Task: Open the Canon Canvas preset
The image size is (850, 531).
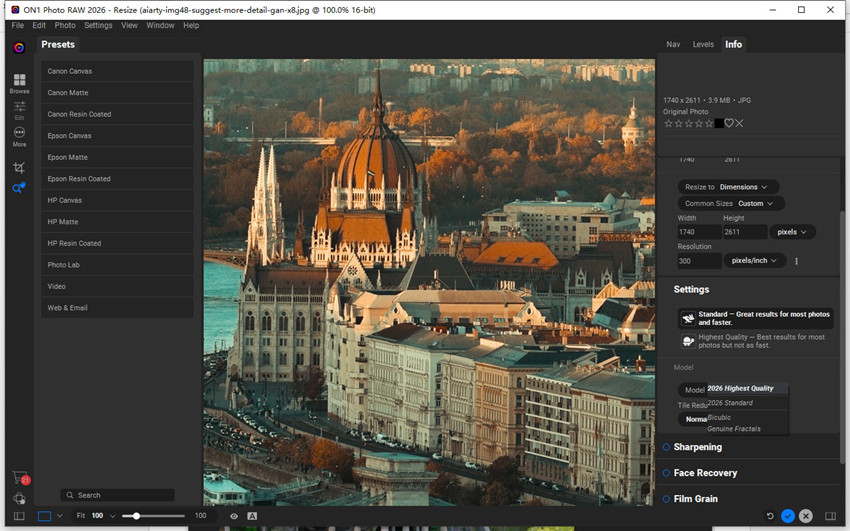Action: 117,71
